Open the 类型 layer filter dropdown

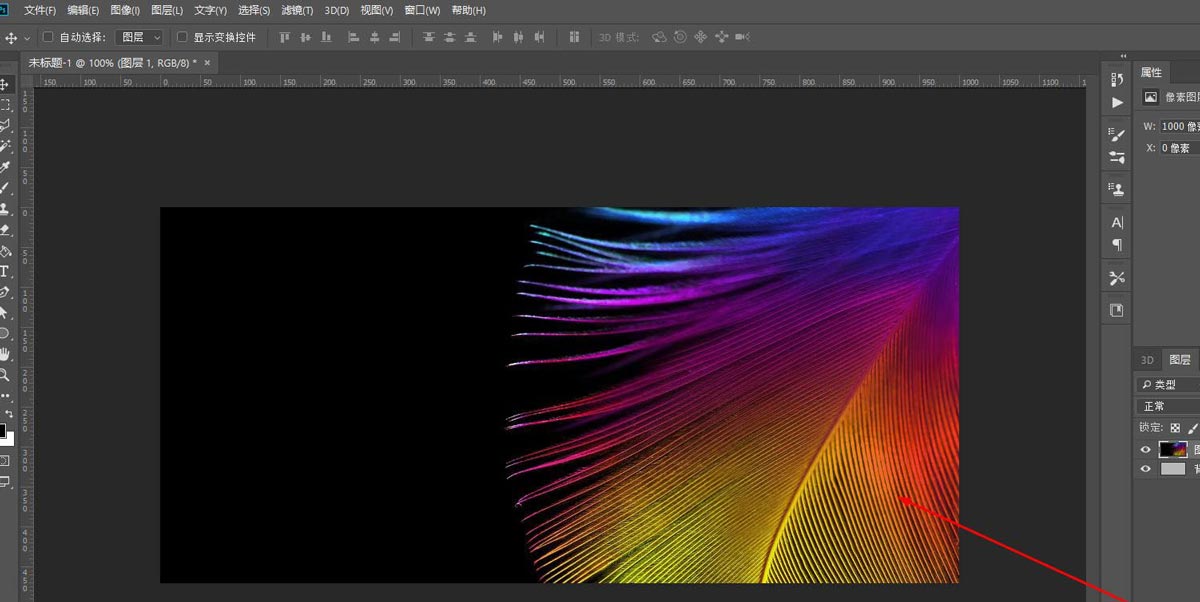[1170, 385]
